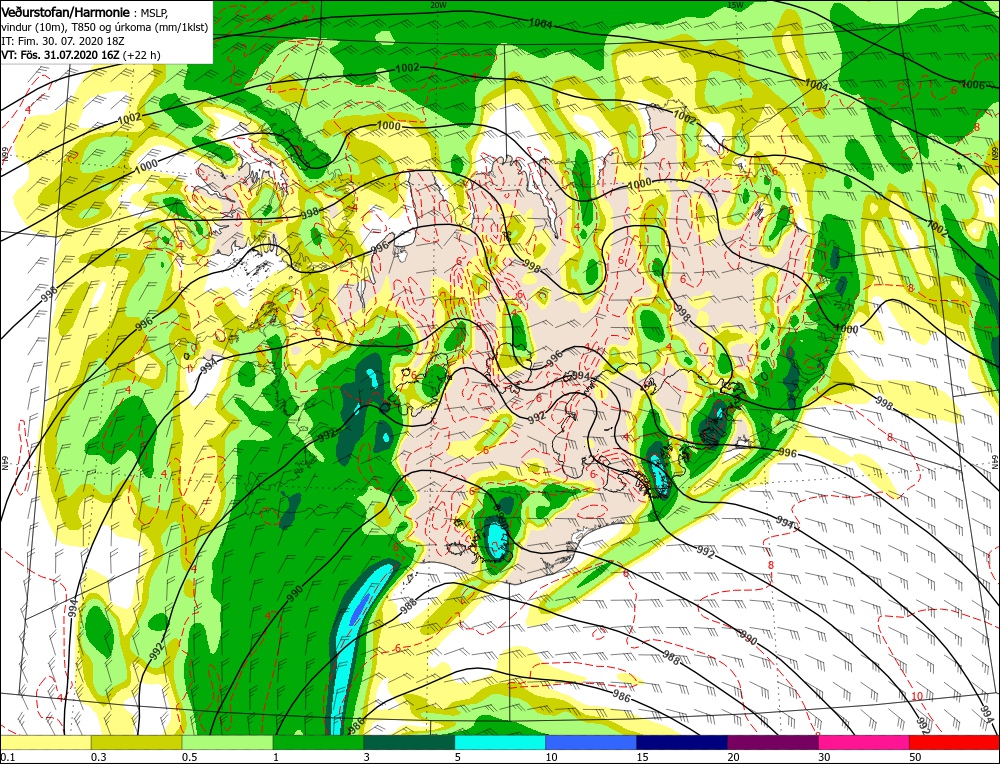Select the red 50+ legend swatch
This screenshot has height=764, width=1000.
(x=954, y=742)
